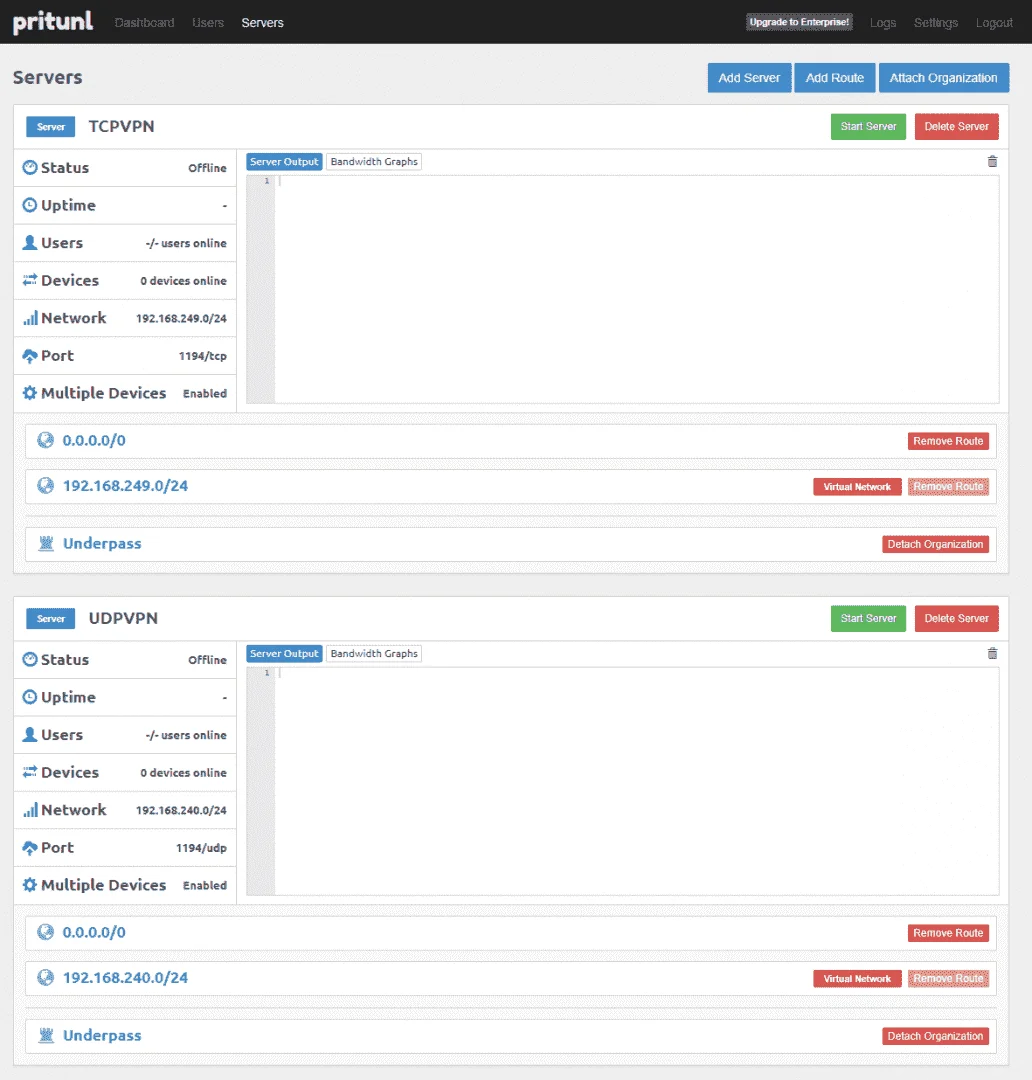
Task: Click the TCPVPN Multiple Devices gear icon
Action: (30, 393)
